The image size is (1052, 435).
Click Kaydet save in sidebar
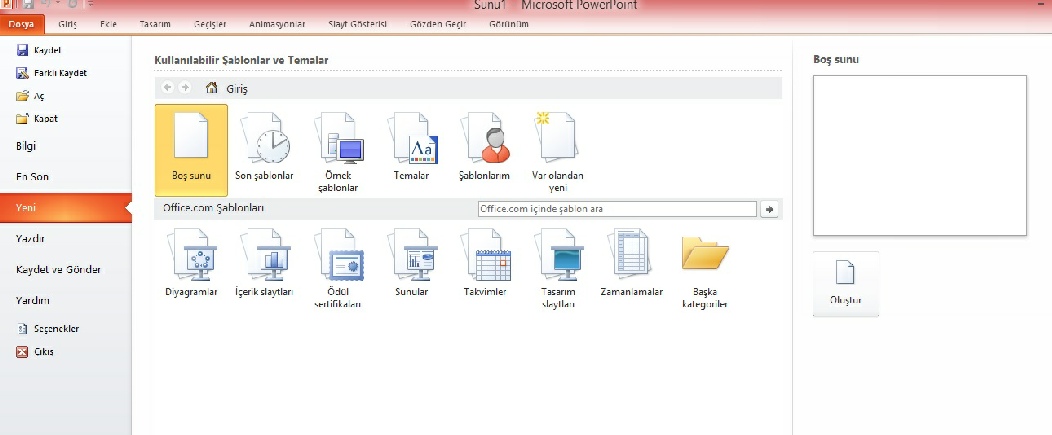tap(39, 50)
